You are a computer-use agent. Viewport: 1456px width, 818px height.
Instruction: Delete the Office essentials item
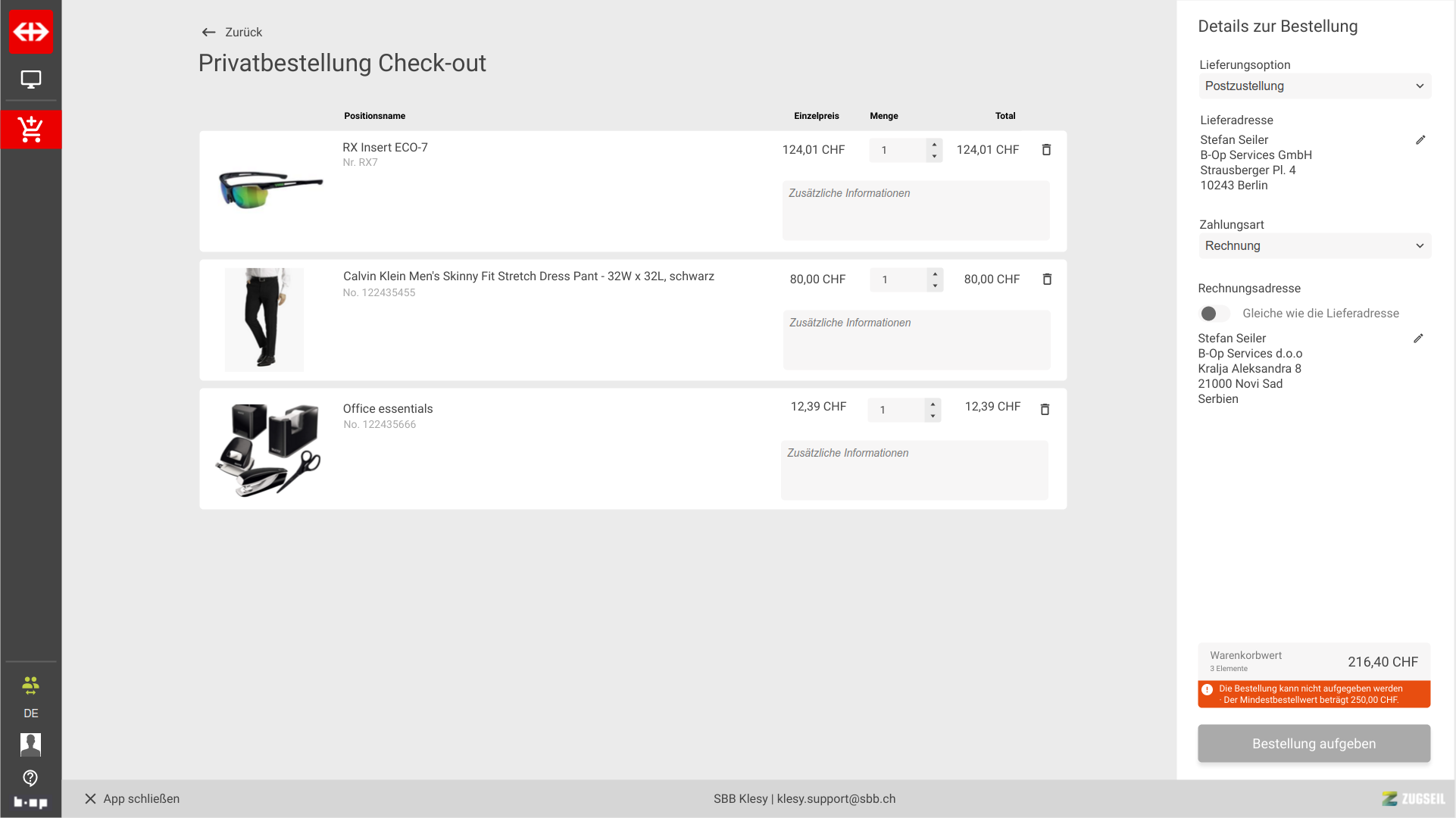(1045, 410)
